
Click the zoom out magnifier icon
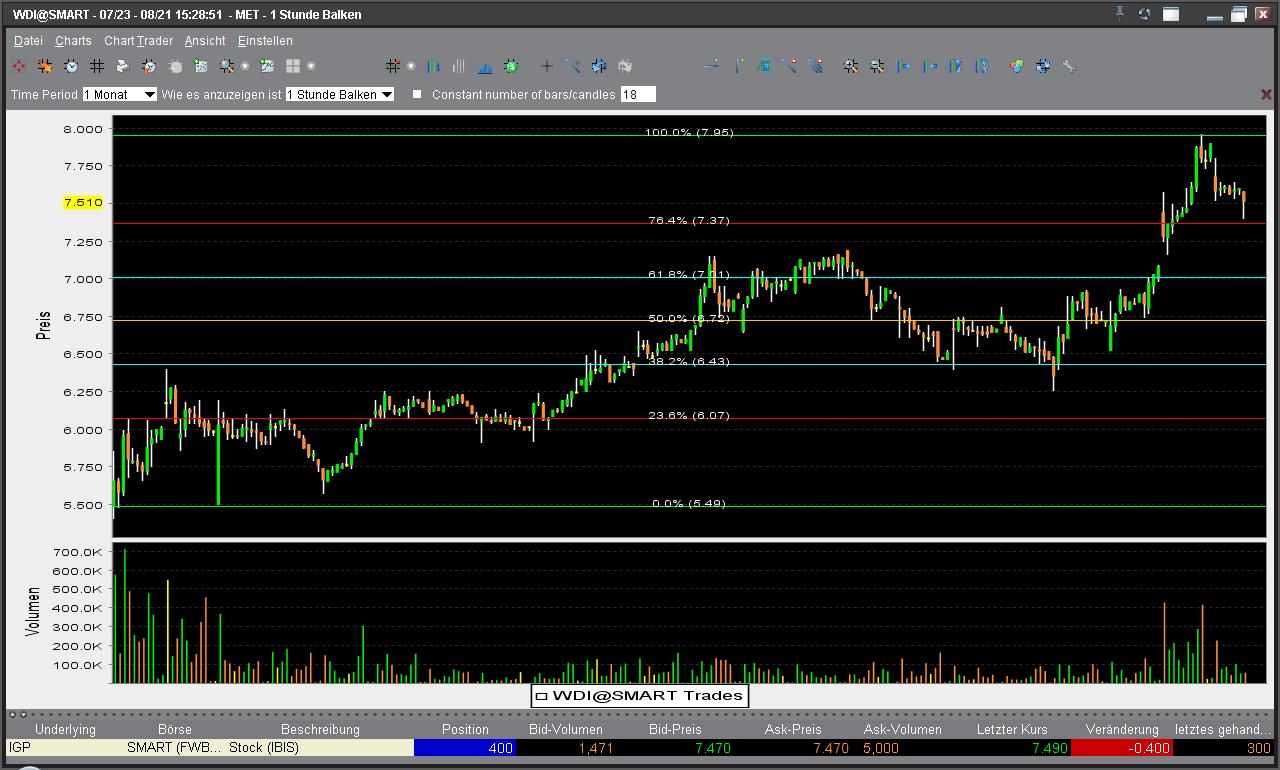[877, 66]
